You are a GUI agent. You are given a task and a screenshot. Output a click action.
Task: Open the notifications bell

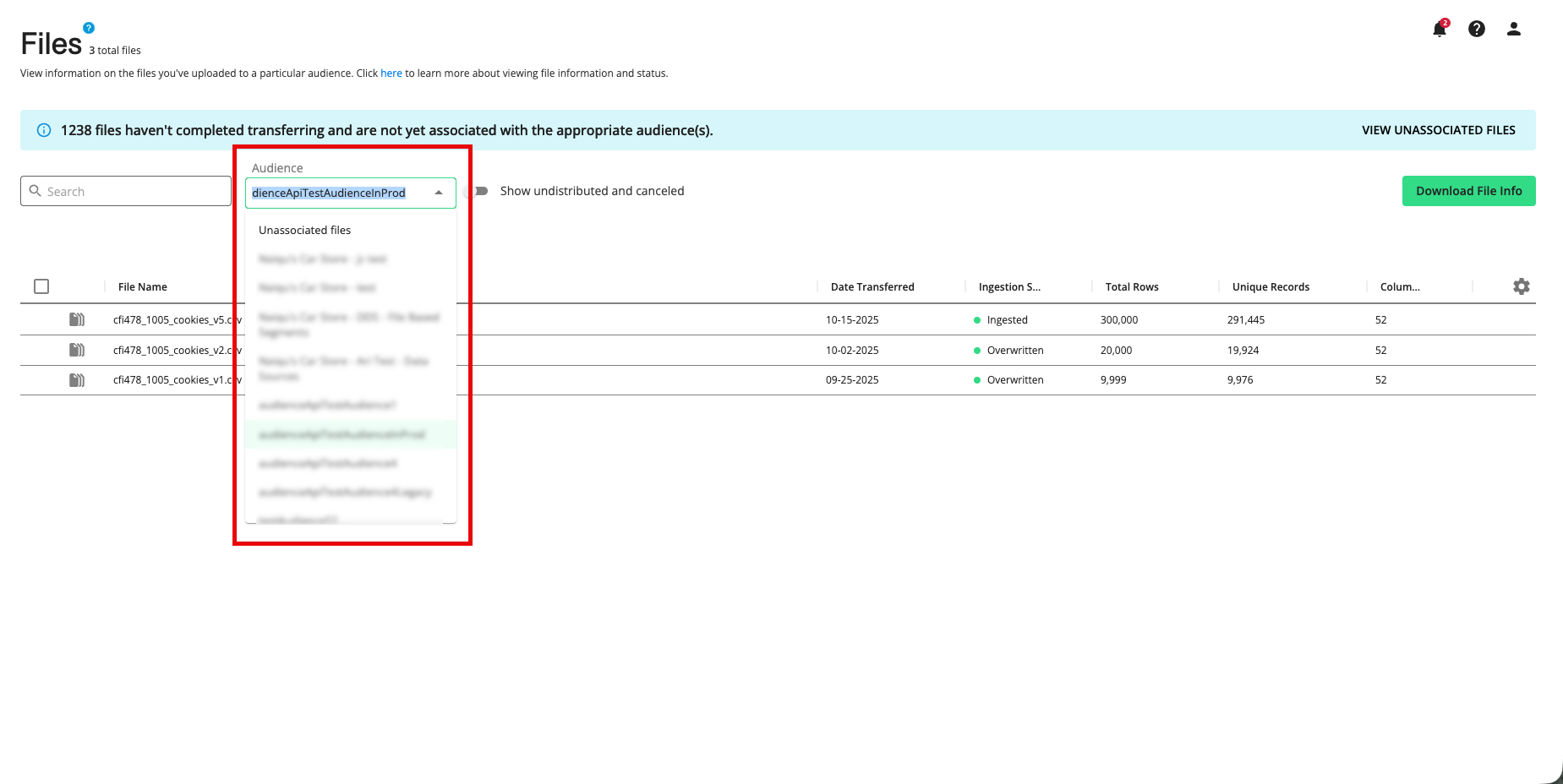1440,29
